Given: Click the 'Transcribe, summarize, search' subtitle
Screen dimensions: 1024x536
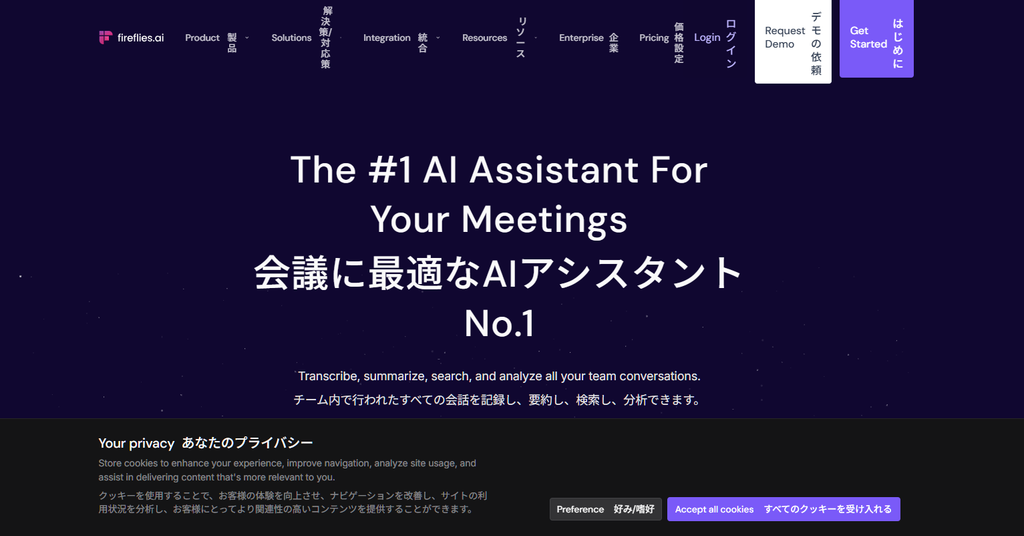Looking at the screenshot, I should click(x=499, y=376).
